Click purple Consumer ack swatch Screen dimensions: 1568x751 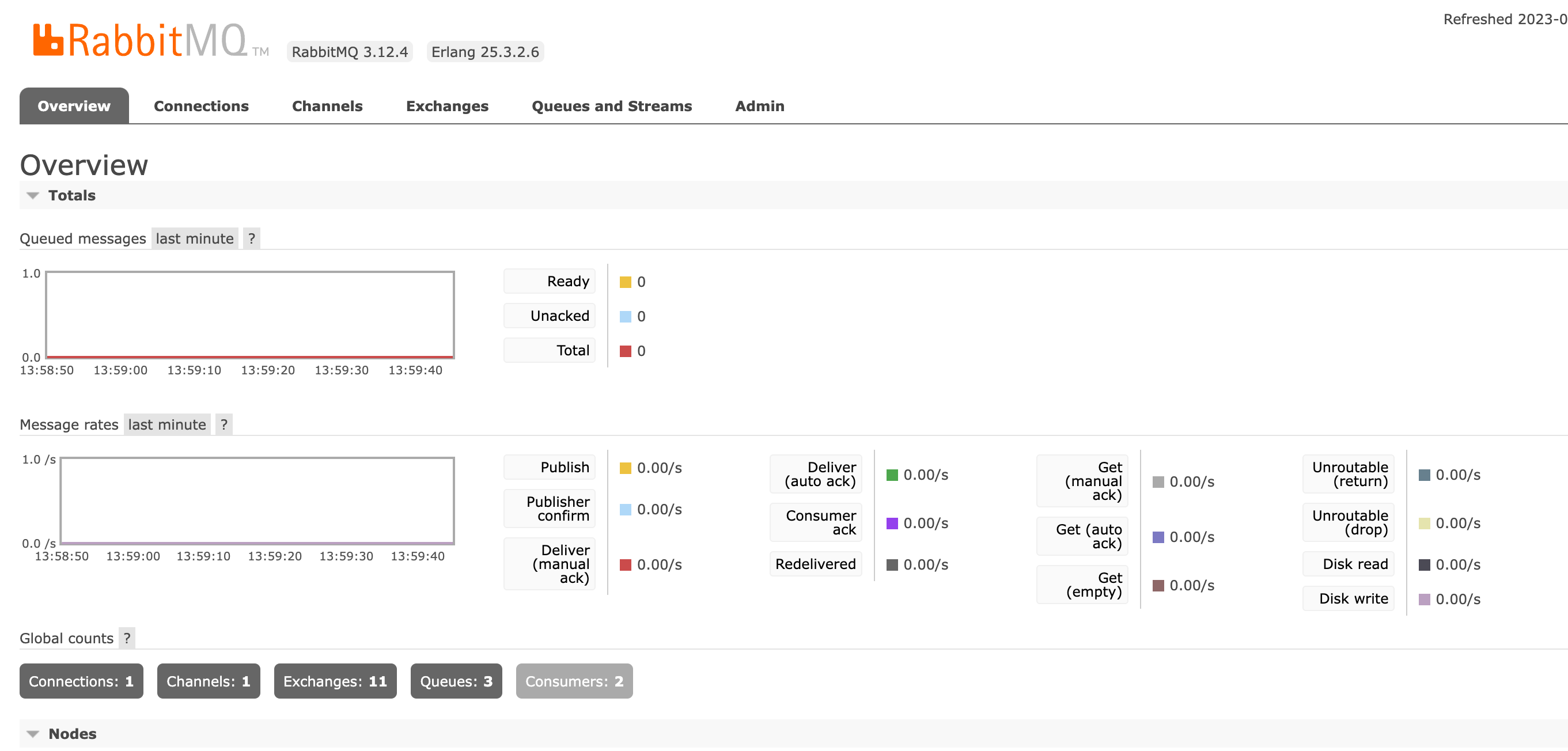pyautogui.click(x=892, y=524)
